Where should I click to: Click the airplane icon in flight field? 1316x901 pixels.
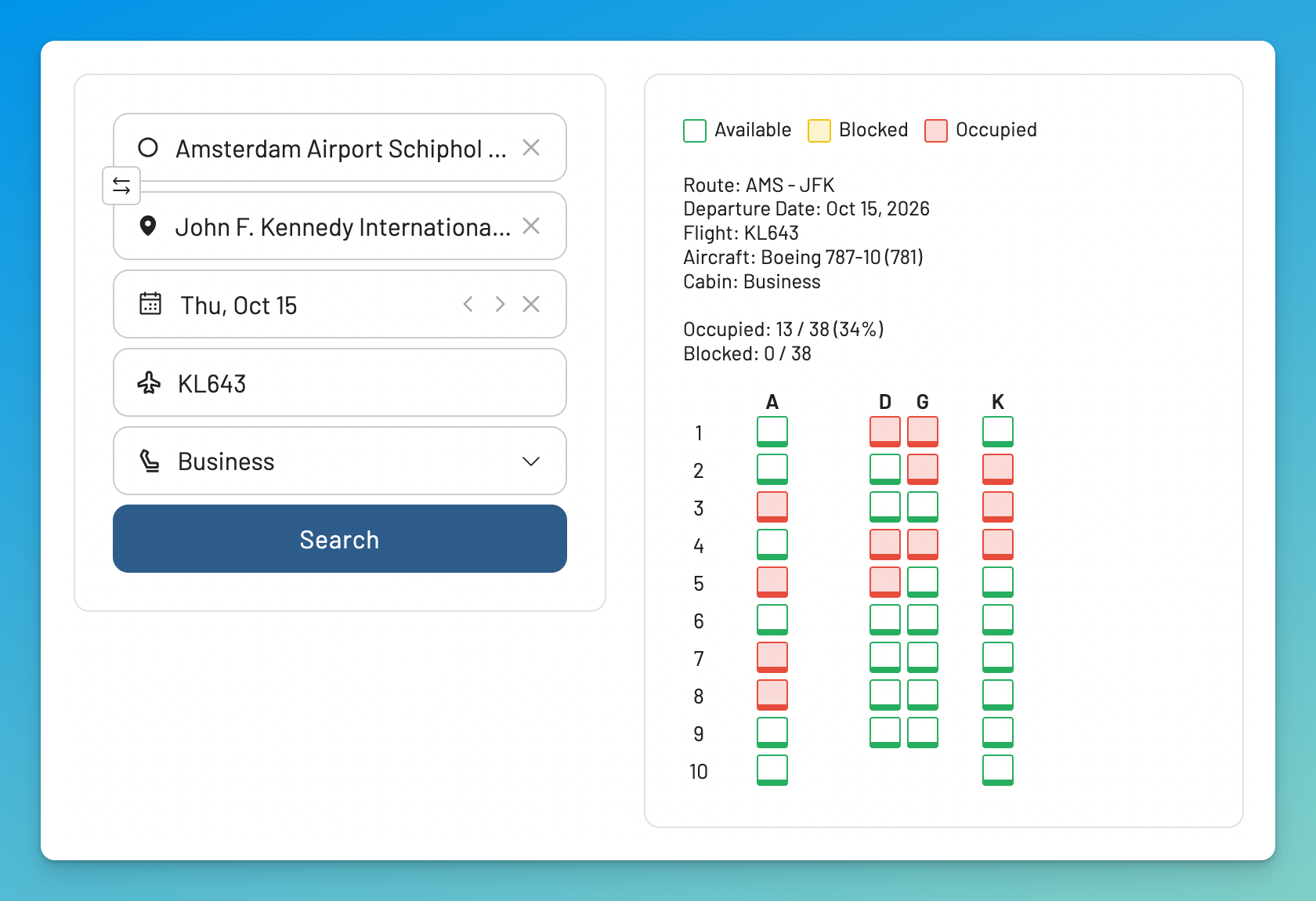(x=149, y=382)
